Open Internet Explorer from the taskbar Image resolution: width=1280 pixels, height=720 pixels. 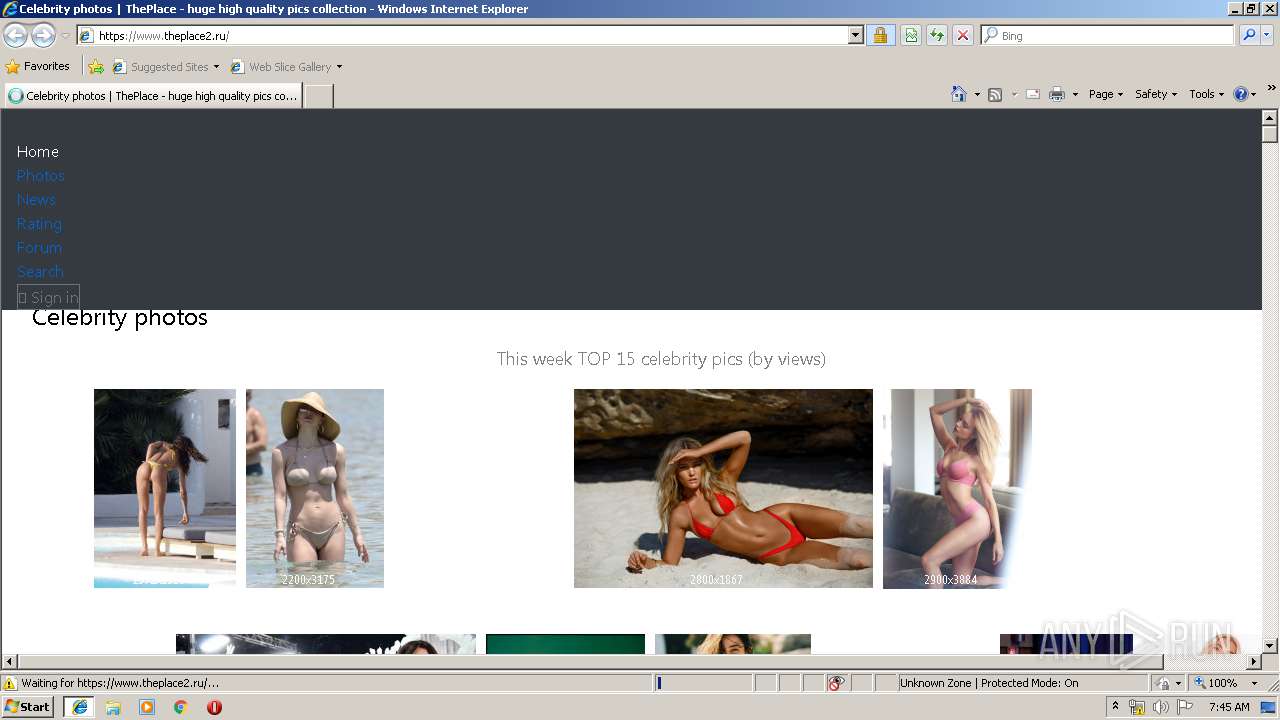tap(80, 707)
